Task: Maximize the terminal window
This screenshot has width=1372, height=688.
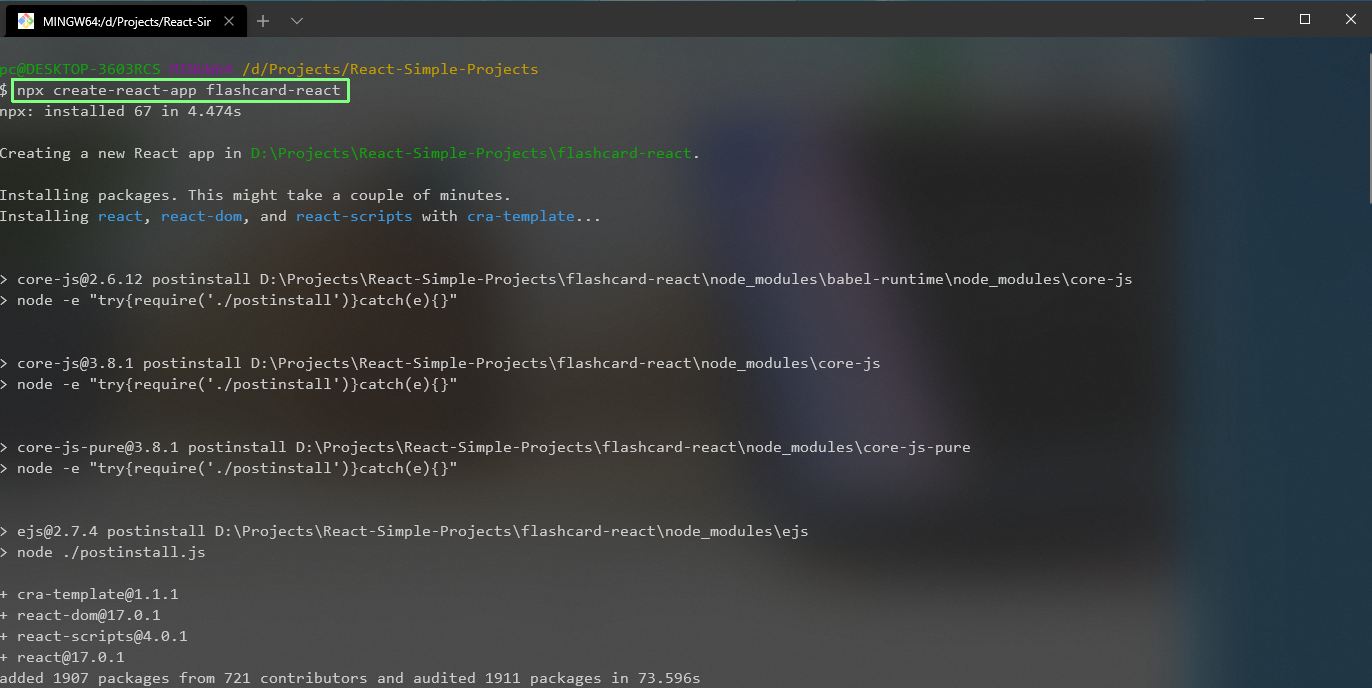Action: coord(1304,19)
